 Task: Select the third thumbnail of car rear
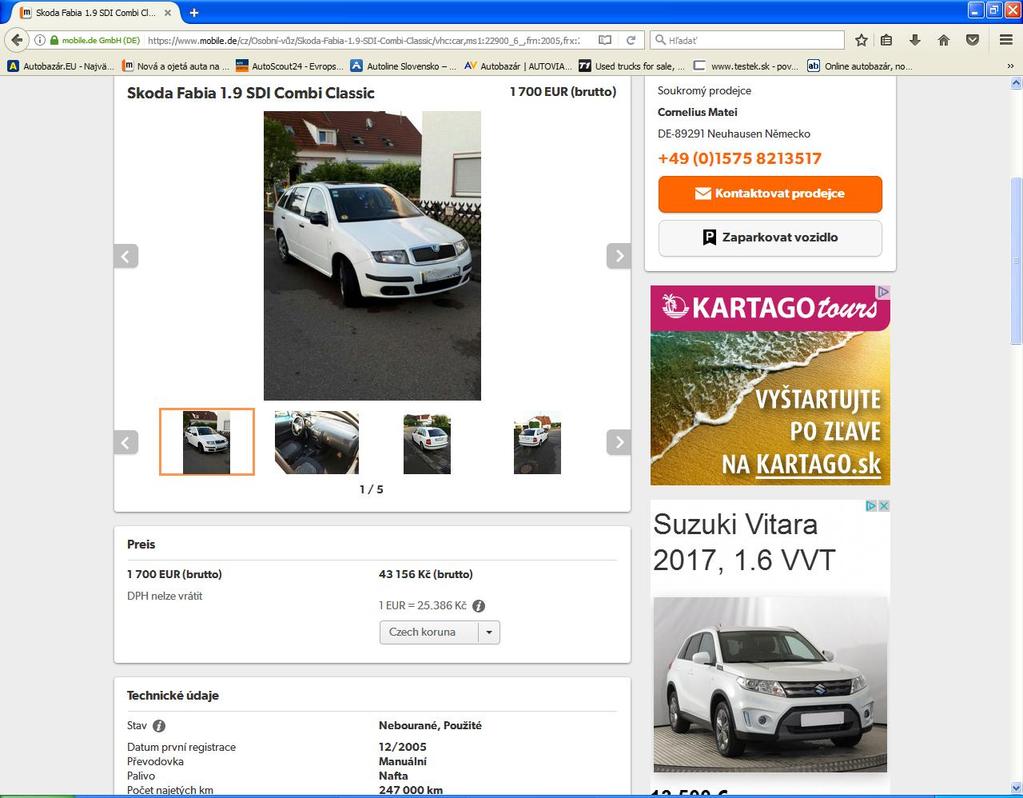point(427,443)
